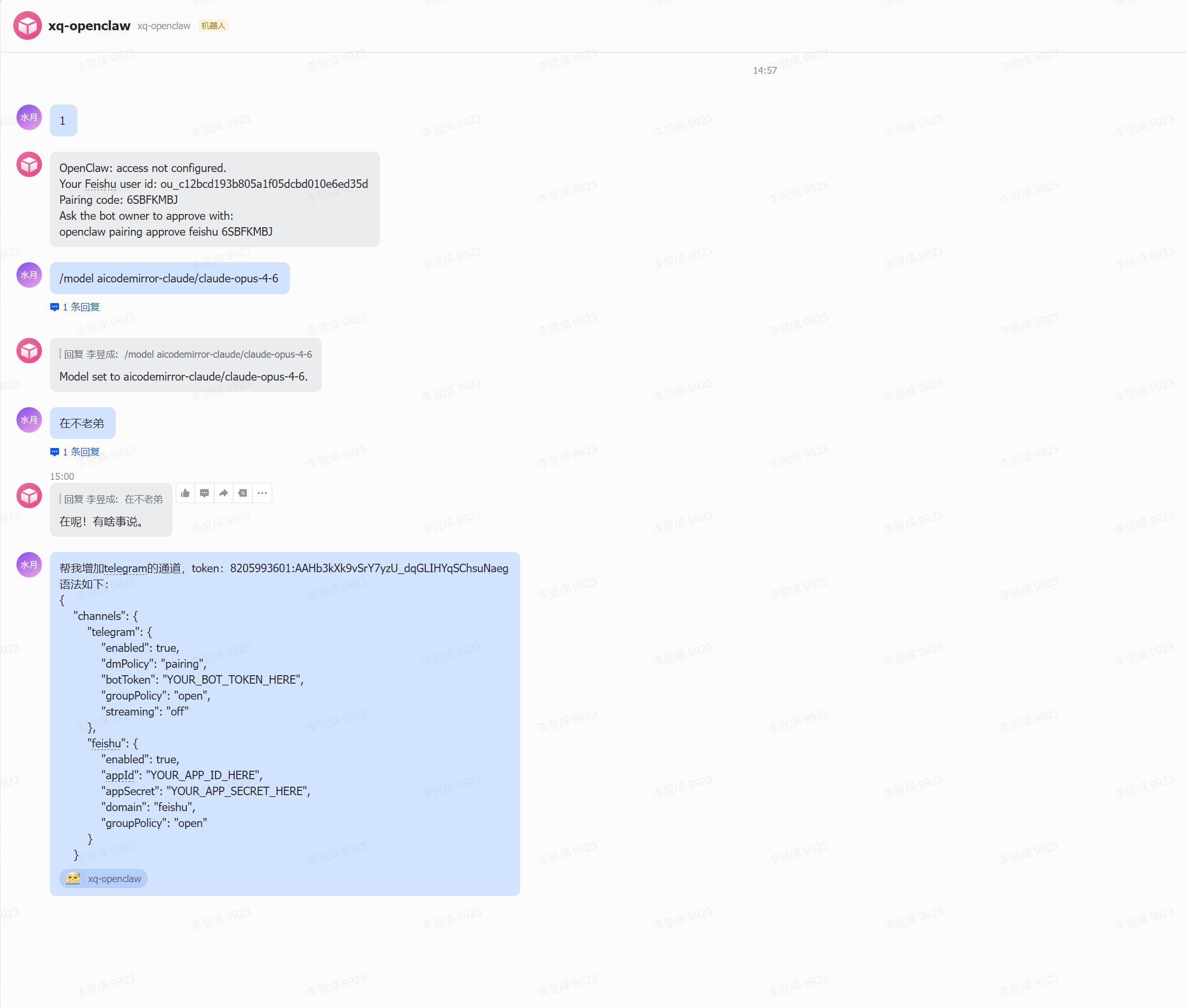Click the line starting "帮我增加telegram的通道"

click(284, 568)
